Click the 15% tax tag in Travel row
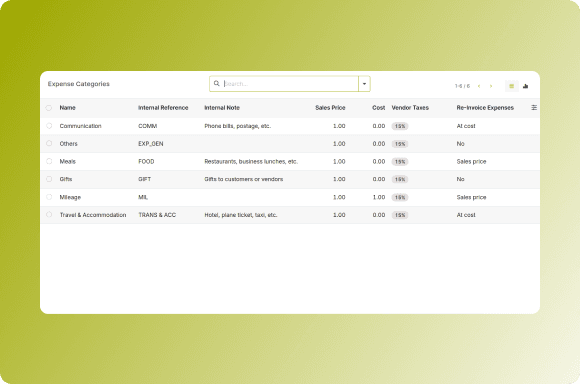The height and width of the screenshot is (384, 580). tap(399, 215)
